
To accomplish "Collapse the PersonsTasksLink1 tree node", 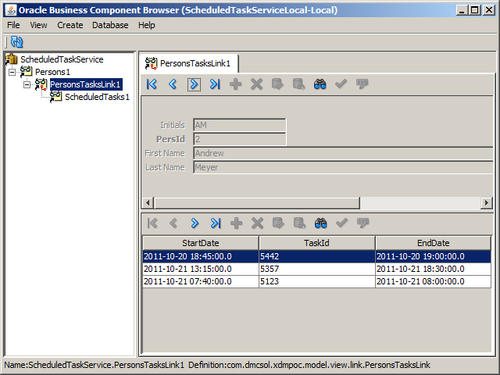I will [27, 85].
